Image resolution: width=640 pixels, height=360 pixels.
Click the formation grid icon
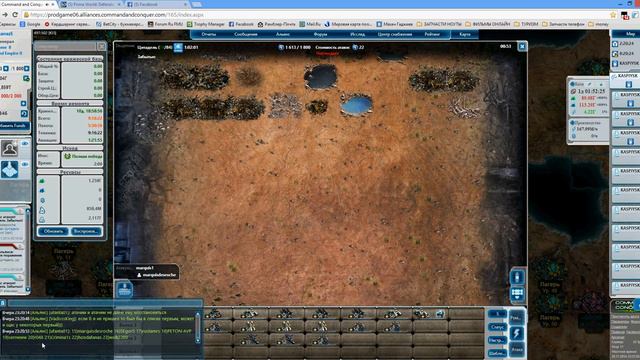click(517, 293)
